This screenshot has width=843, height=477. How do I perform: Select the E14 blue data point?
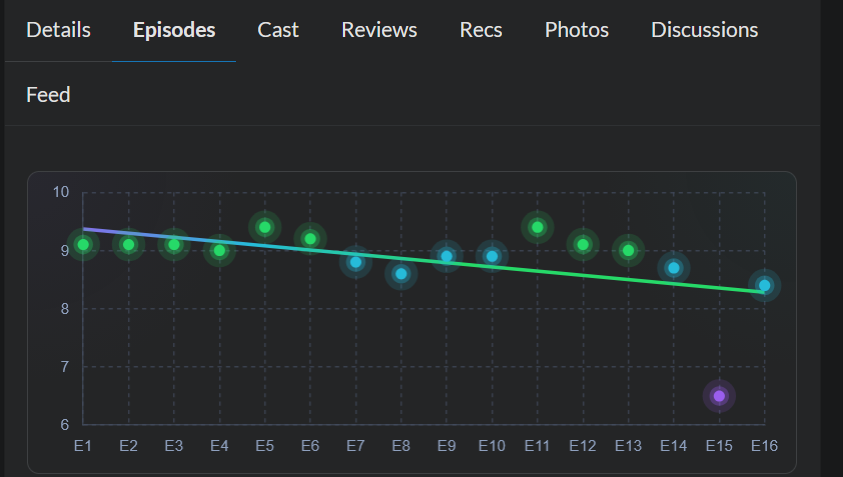click(674, 268)
